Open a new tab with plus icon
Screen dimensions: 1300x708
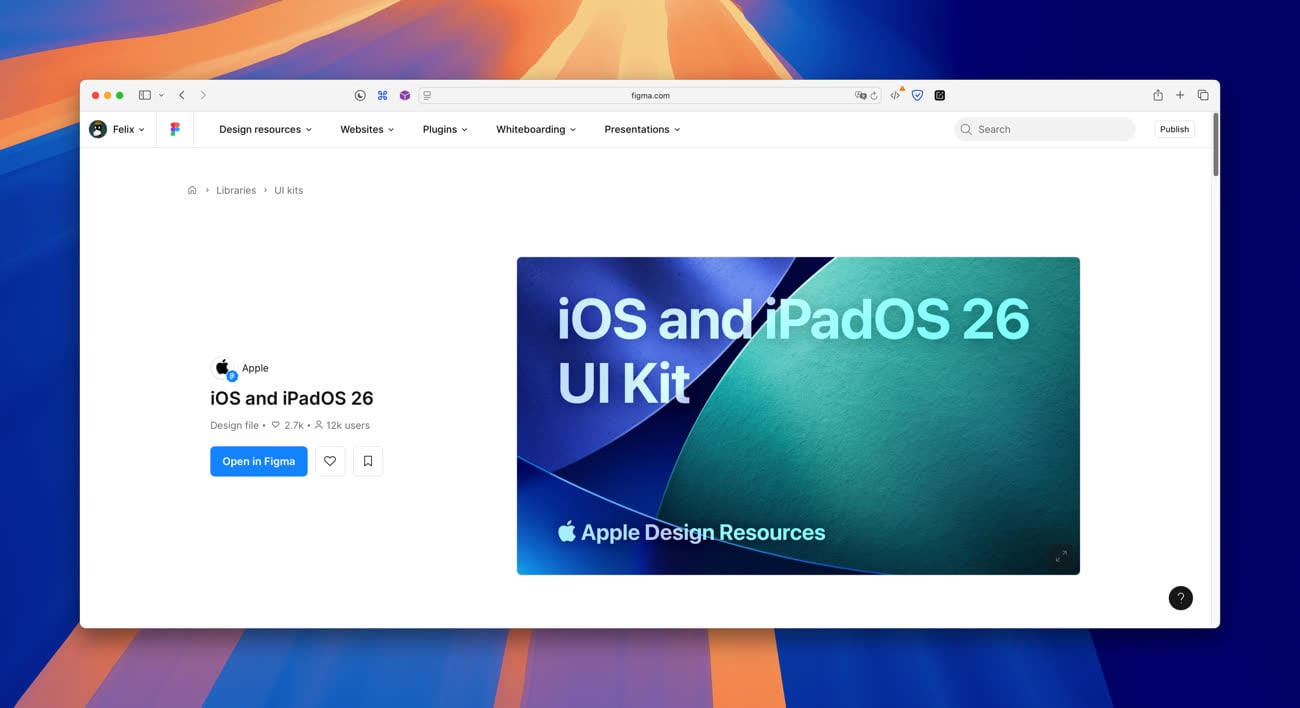pos(1180,95)
